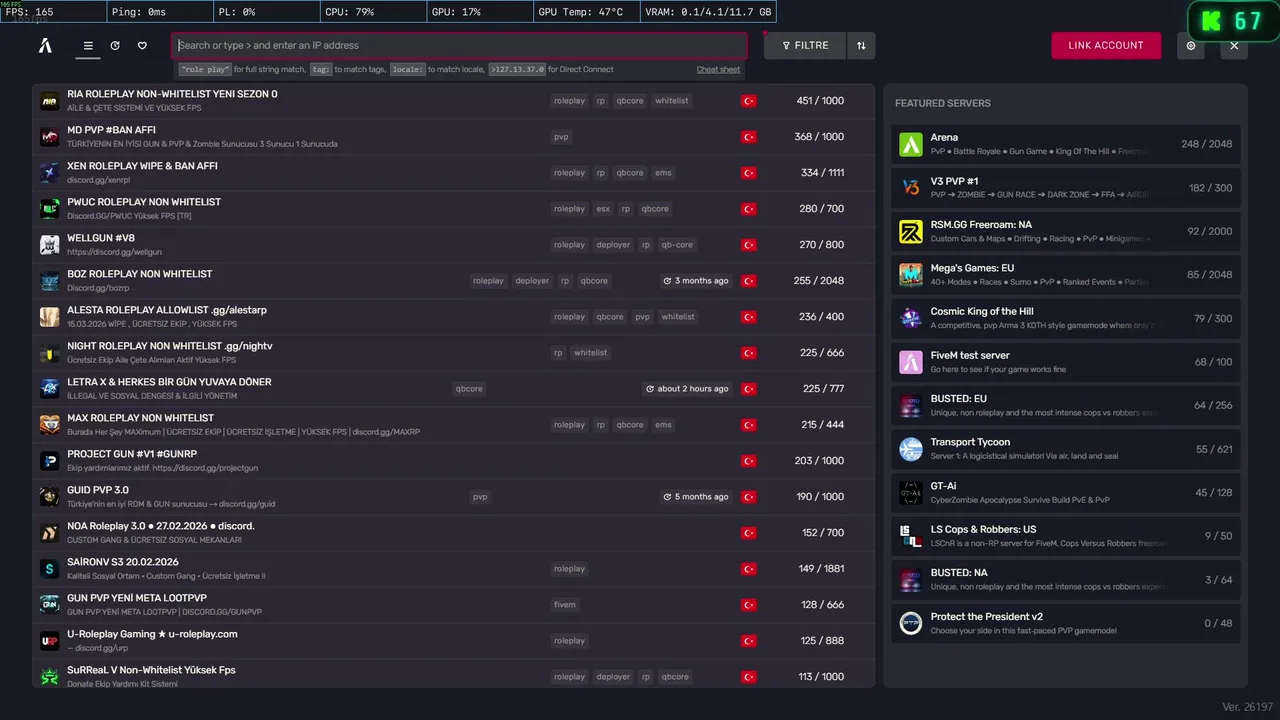Click player count 451 / 1000
This screenshot has height=720, width=1280.
[820, 101]
